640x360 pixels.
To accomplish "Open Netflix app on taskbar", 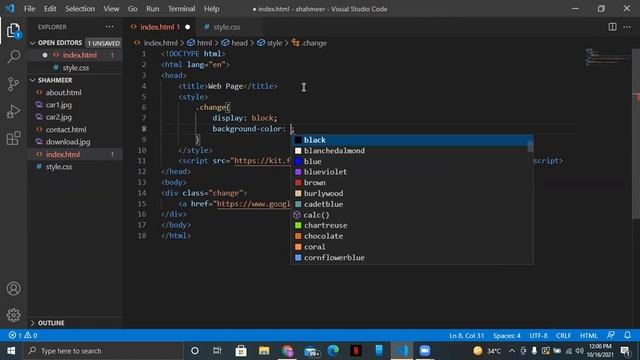I will 356,351.
